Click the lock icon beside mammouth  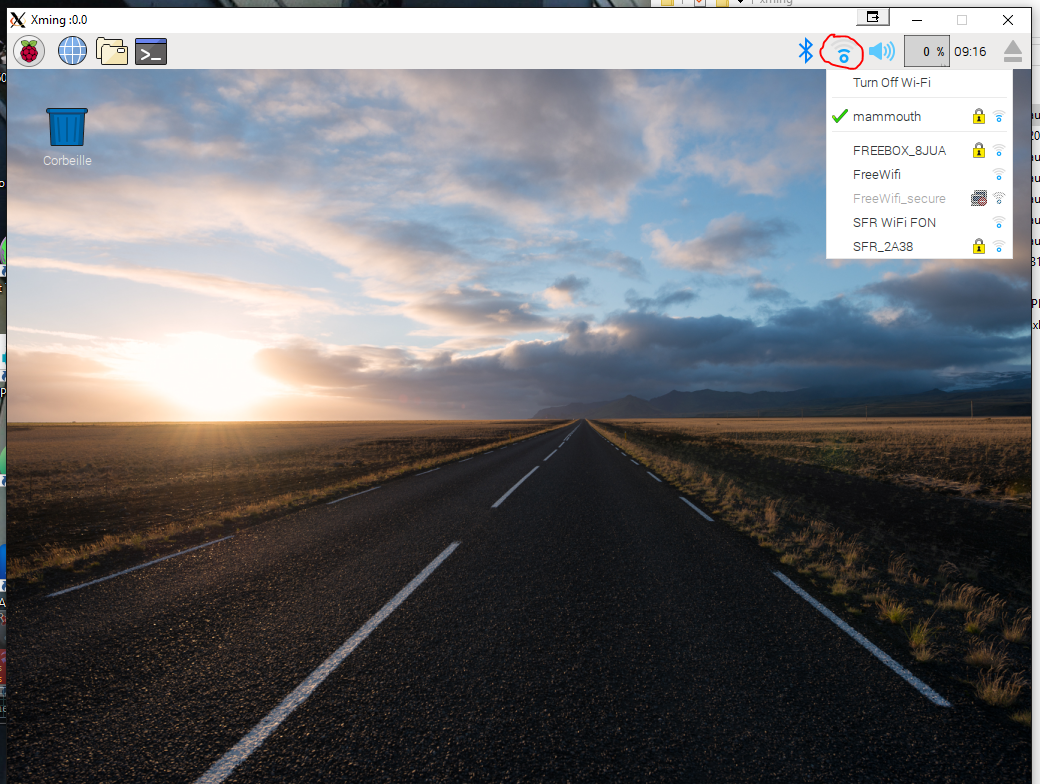tap(978, 117)
